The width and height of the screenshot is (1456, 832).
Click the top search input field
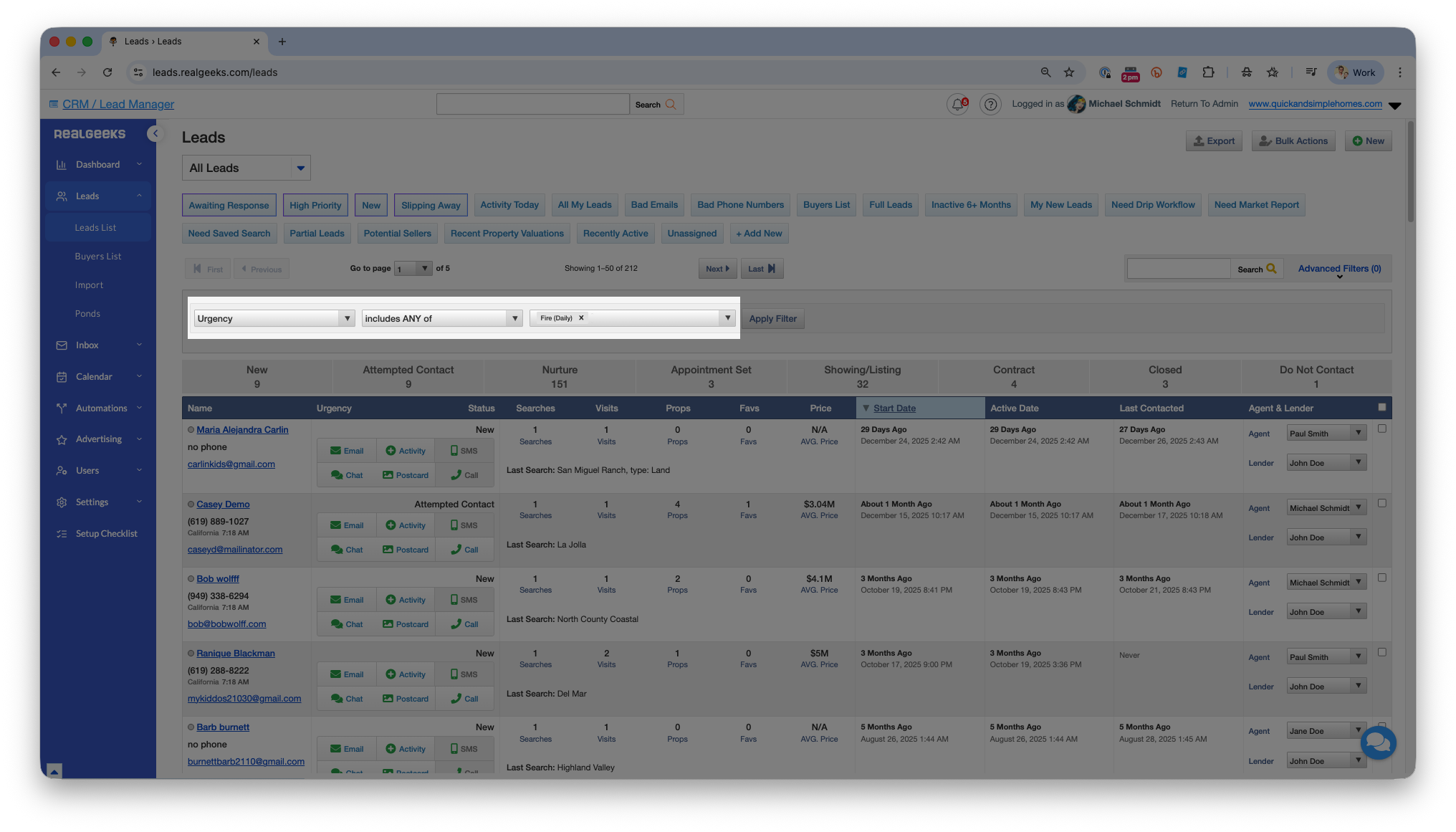[532, 105]
